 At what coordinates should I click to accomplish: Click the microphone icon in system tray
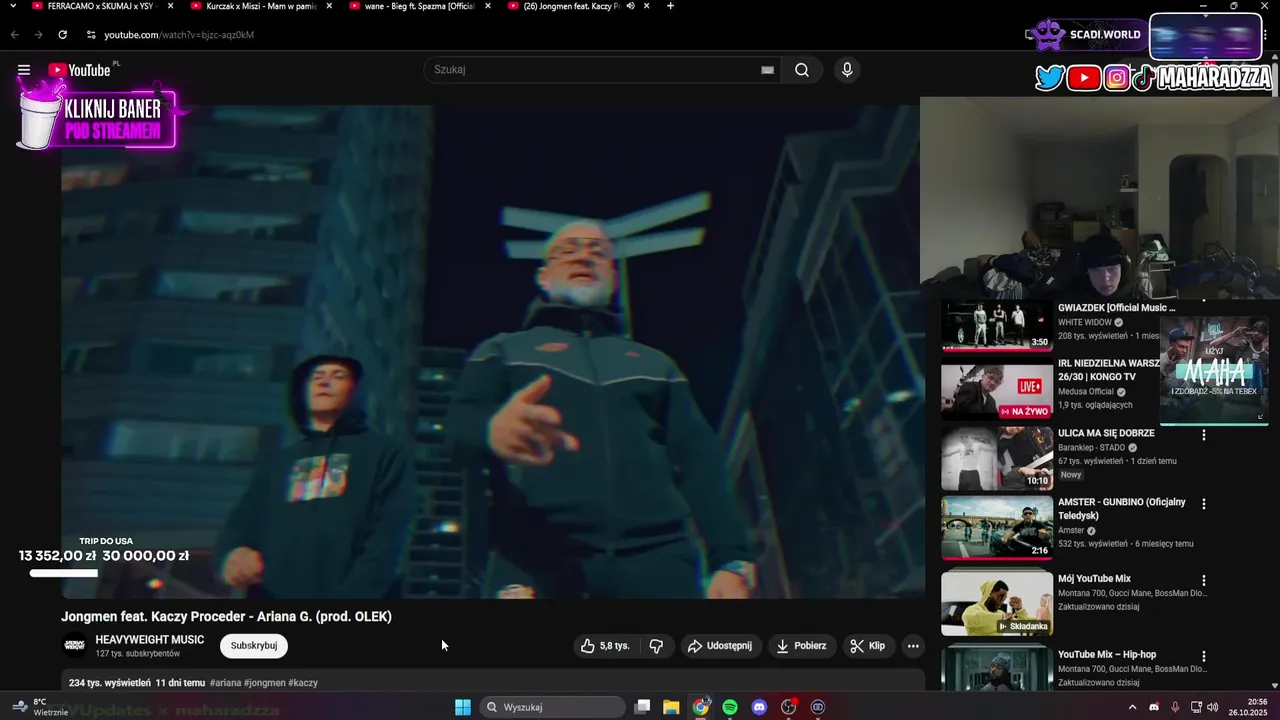(1175, 707)
